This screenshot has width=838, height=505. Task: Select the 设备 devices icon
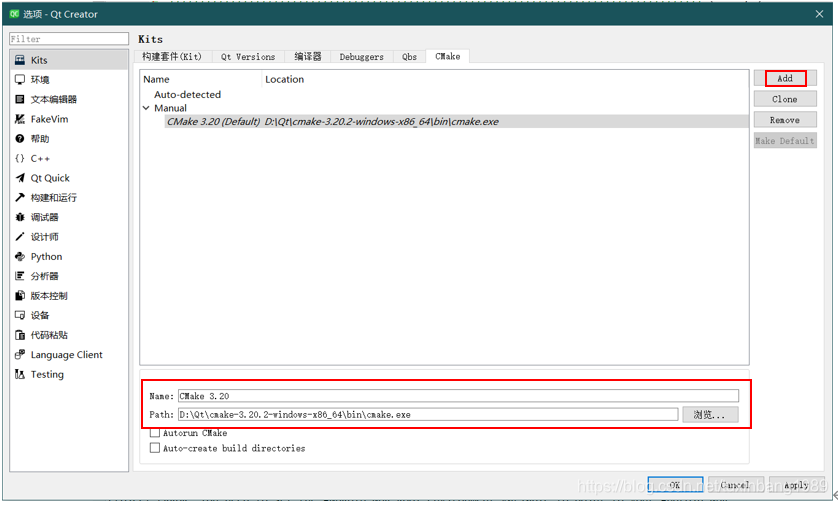coord(20,315)
